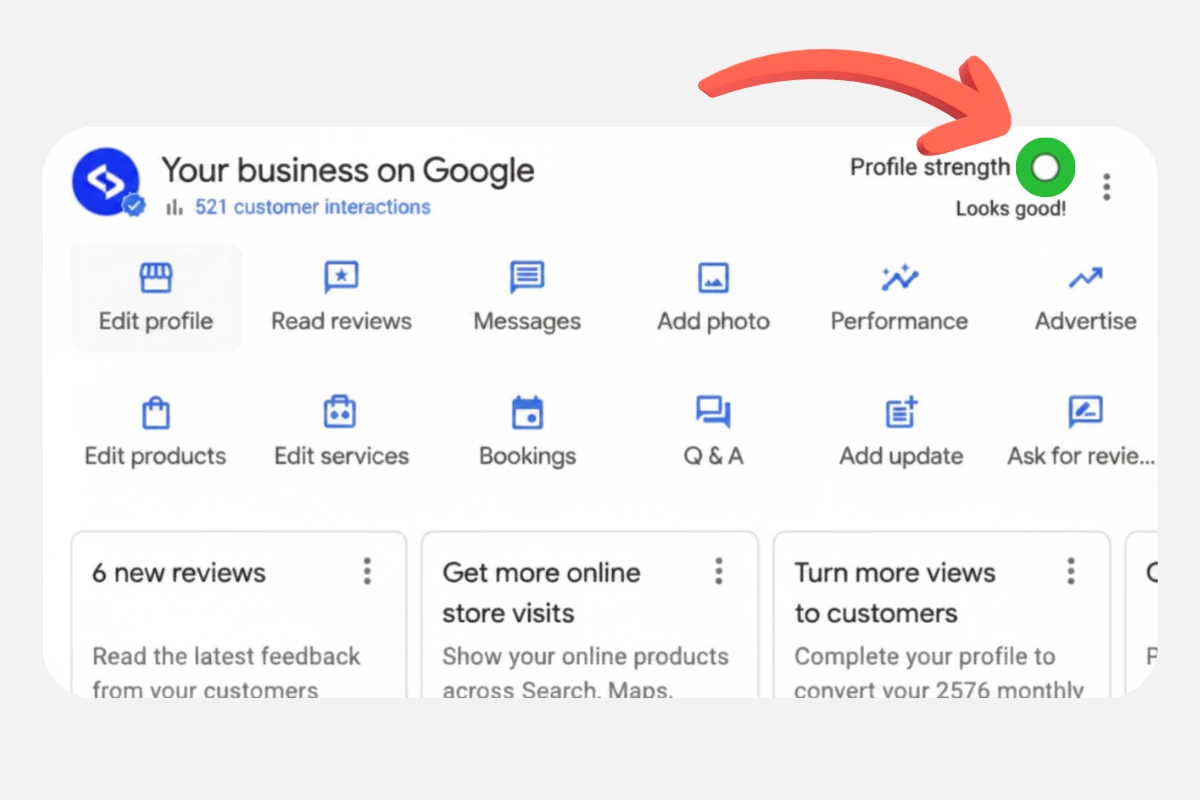Open the three-dot menu beside Profile strength
This screenshot has width=1200, height=800.
pyautogui.click(x=1106, y=187)
